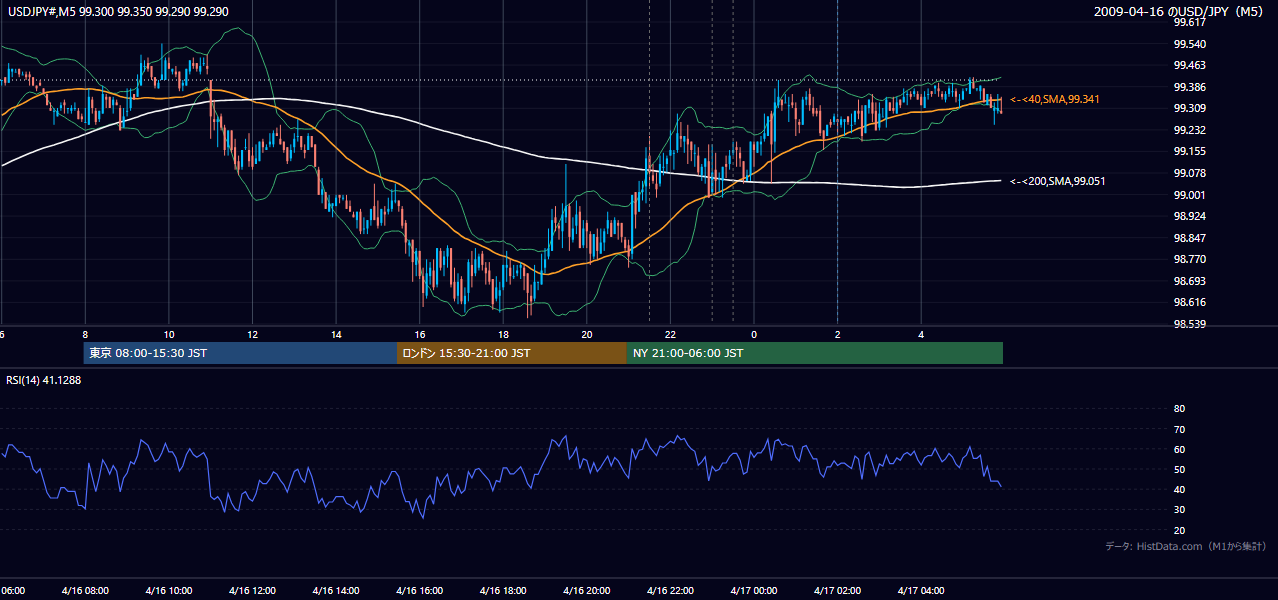This screenshot has height=600, width=1278.
Task: Click hour tick 22 under price chart
Action: pyautogui.click(x=671, y=335)
